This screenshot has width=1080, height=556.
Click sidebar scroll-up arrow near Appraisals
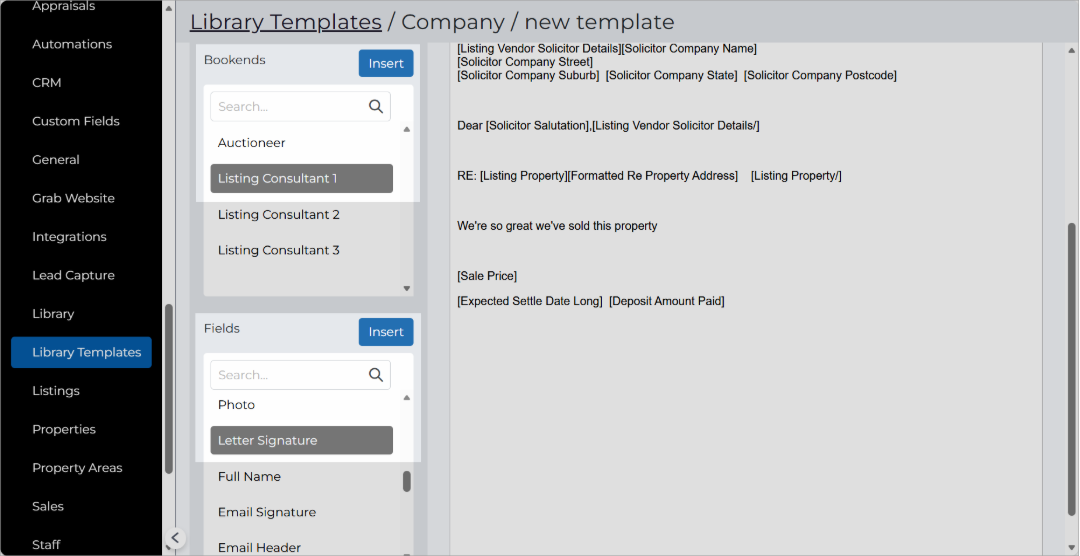169,9
